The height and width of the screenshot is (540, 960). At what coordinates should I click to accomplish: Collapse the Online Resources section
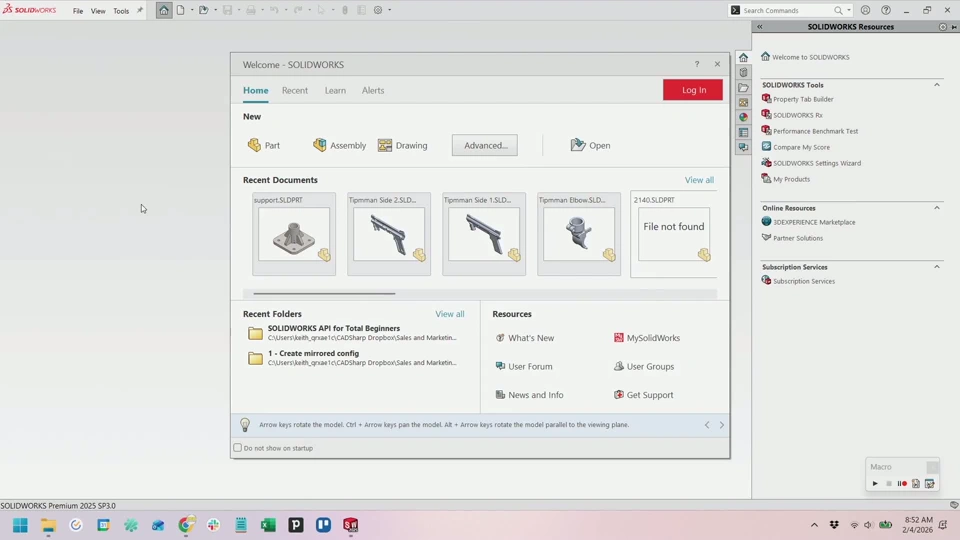click(937, 208)
